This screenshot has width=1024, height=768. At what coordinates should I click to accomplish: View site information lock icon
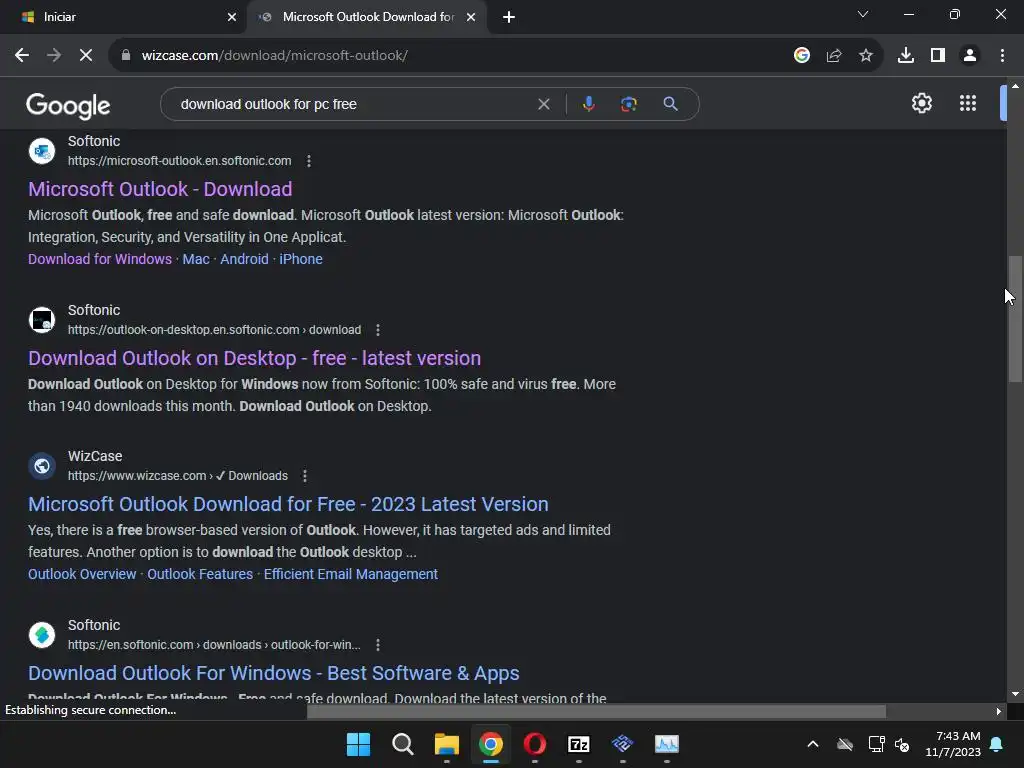point(126,56)
